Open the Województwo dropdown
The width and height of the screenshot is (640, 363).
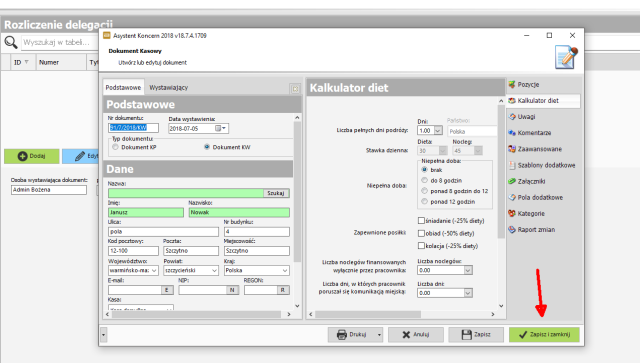click(154, 270)
